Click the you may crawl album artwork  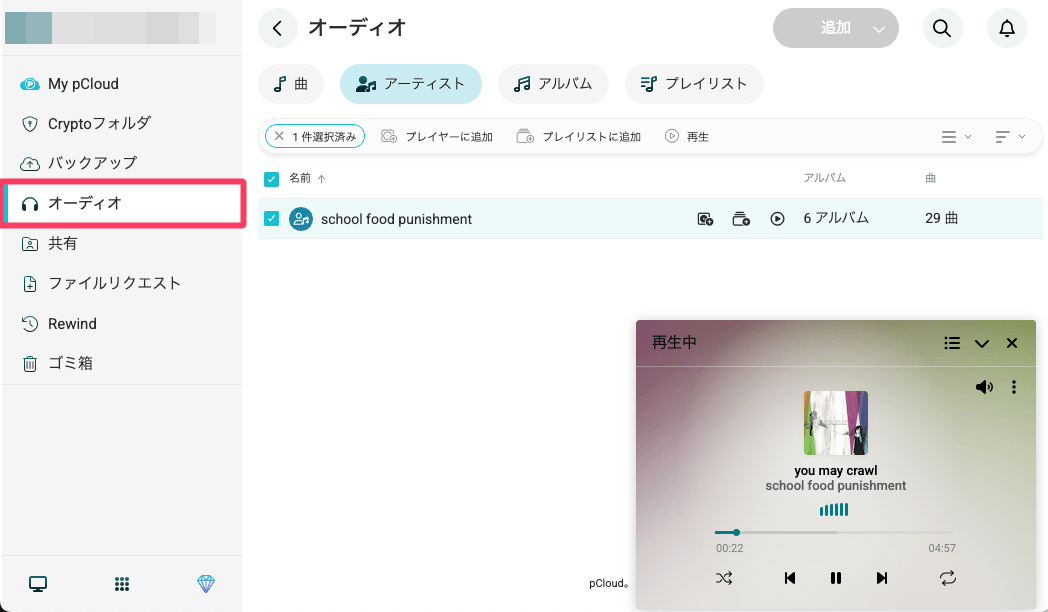(835, 422)
